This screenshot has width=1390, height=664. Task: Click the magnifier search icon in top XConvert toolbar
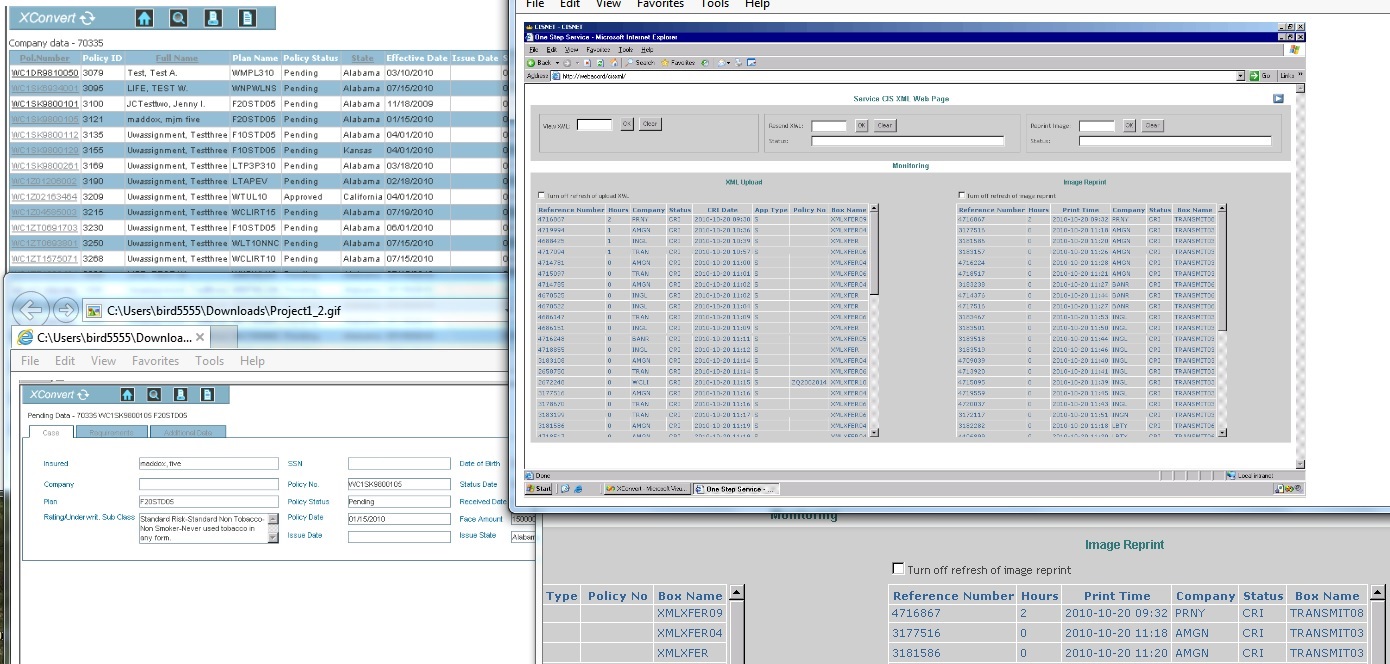[178, 18]
